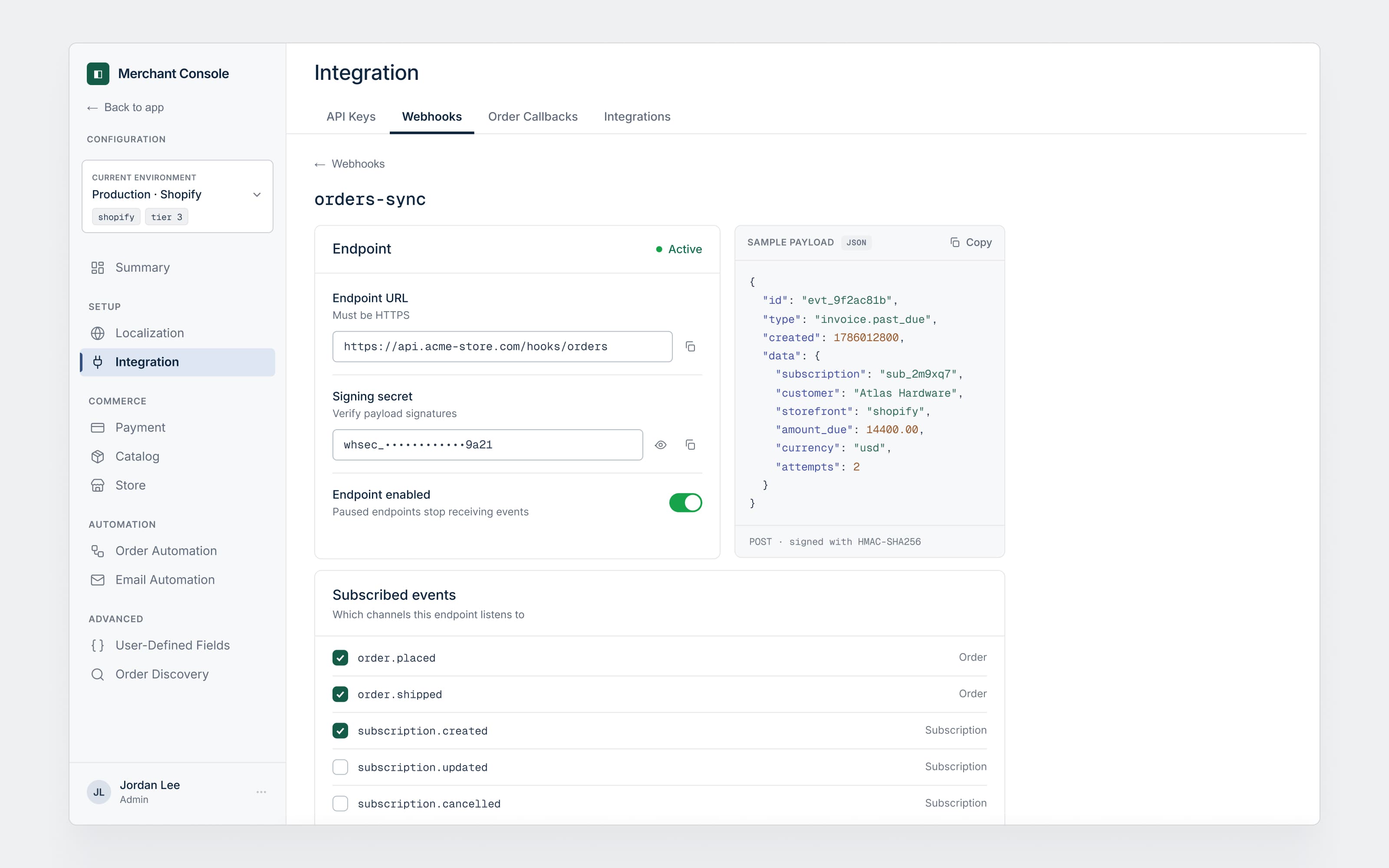Click the Catalog box icon
Viewport: 1389px width, 868px height.
(x=98, y=457)
